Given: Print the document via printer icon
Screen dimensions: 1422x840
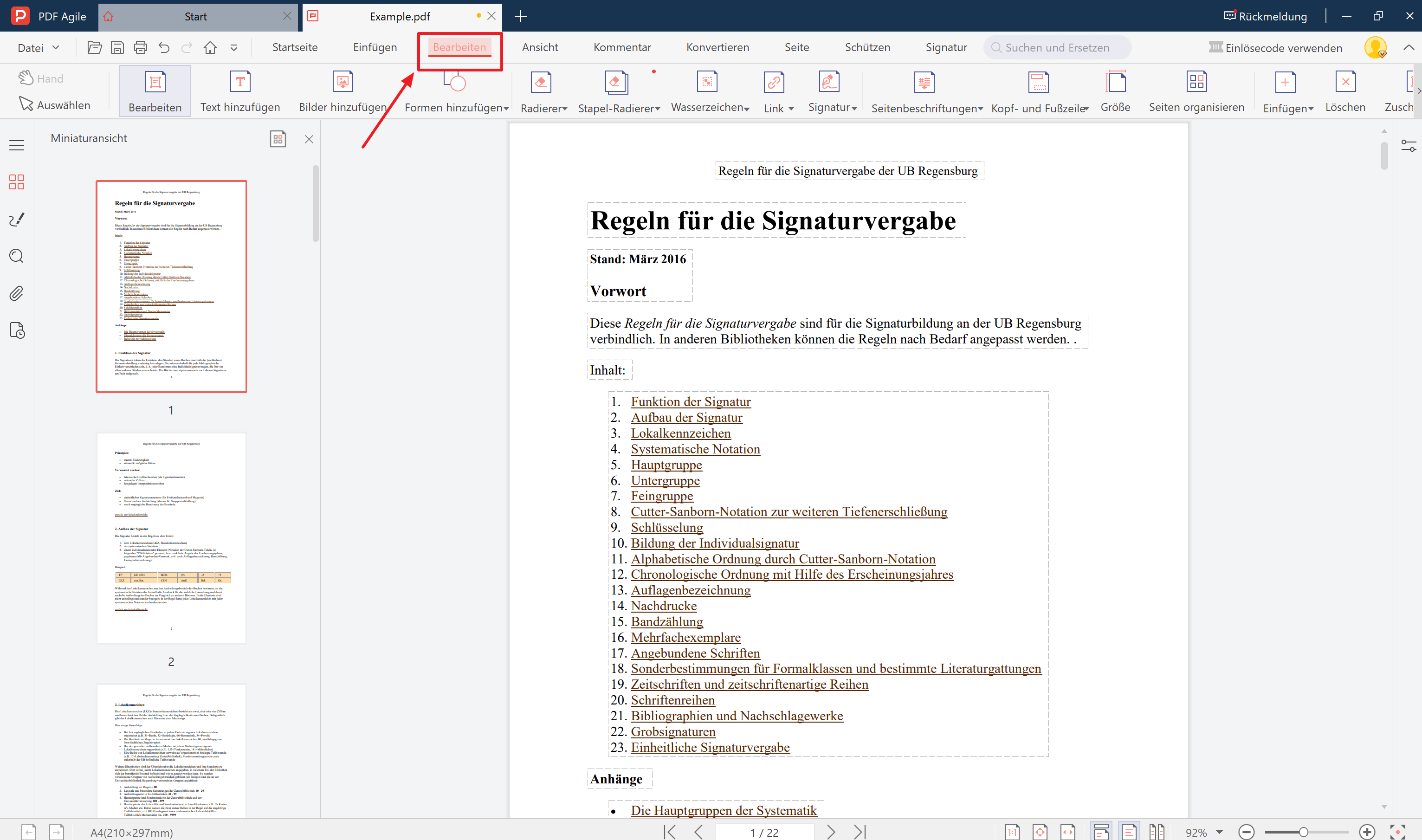Looking at the screenshot, I should [140, 47].
